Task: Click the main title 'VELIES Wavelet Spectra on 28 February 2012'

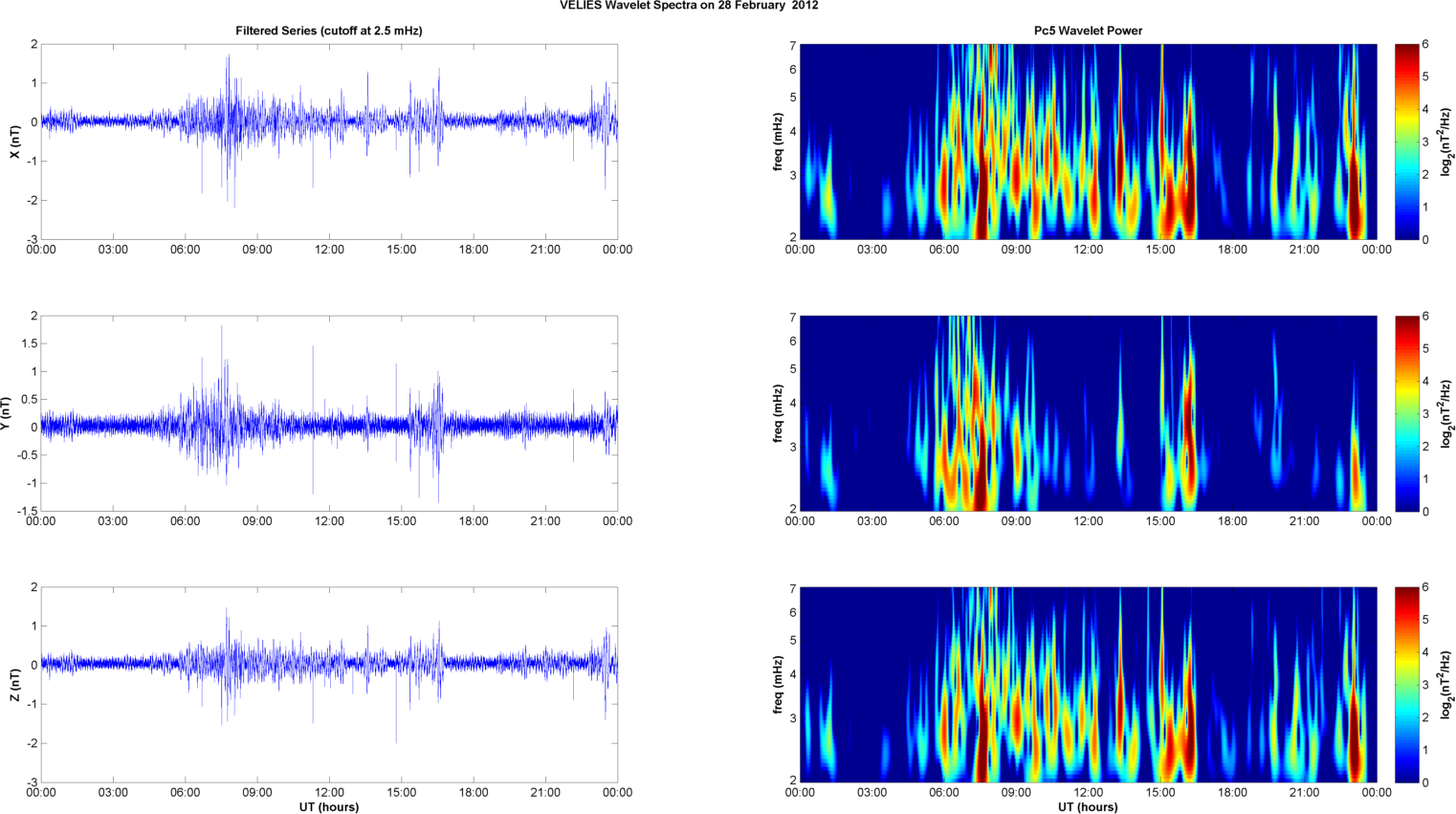Action: [689, 6]
